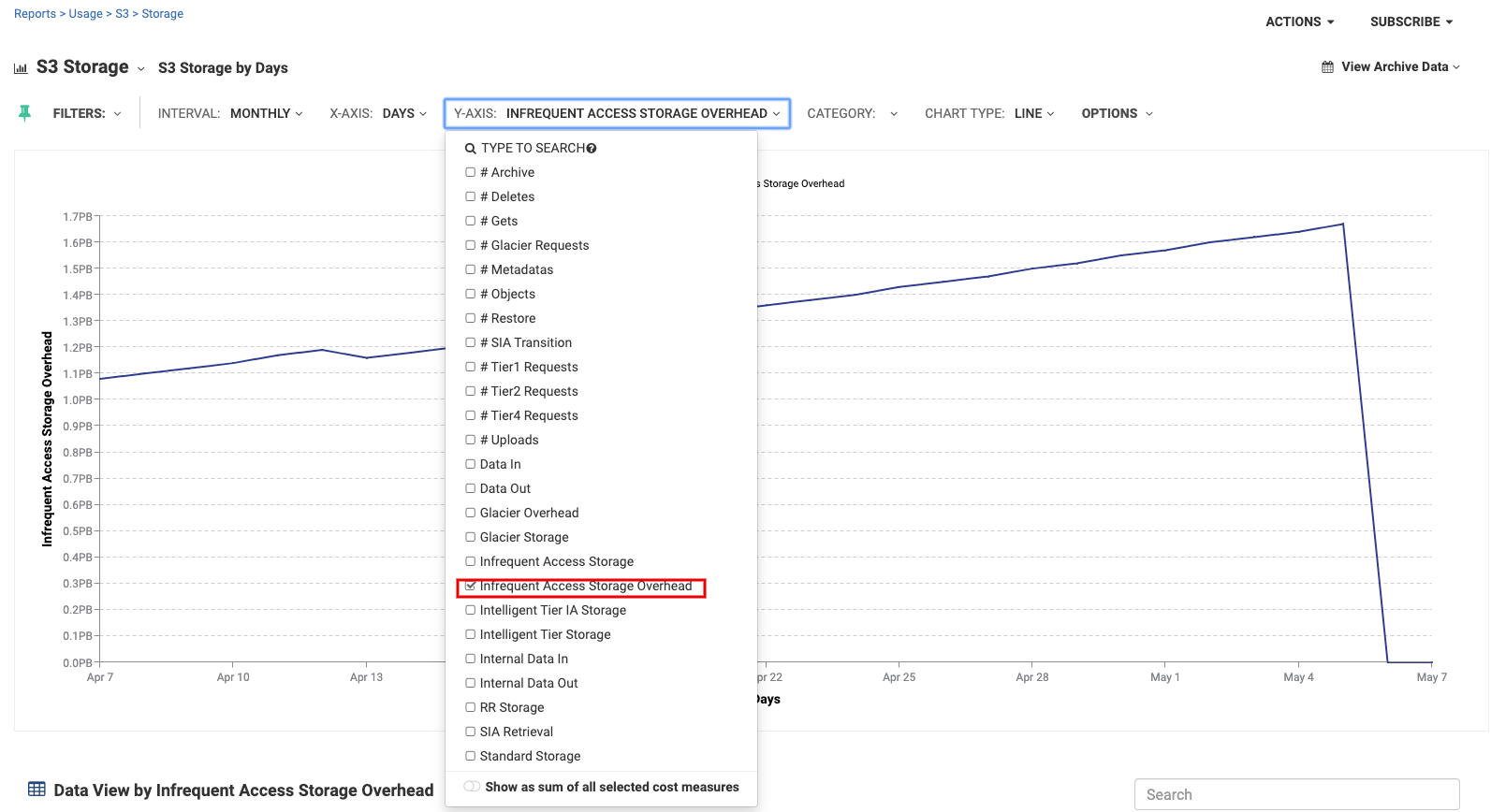Image resolution: width=1491 pixels, height=812 pixels.
Task: Enable the SIA Retrieval measure
Action: 471,732
